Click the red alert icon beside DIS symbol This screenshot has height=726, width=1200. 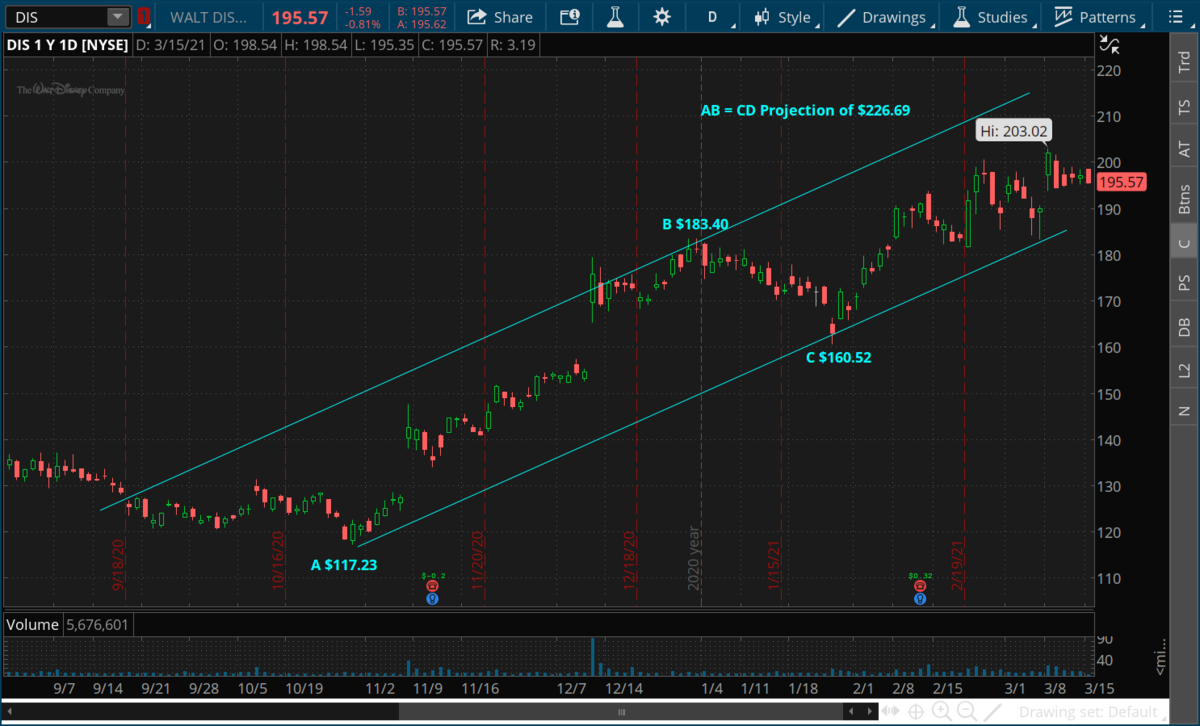(x=145, y=17)
